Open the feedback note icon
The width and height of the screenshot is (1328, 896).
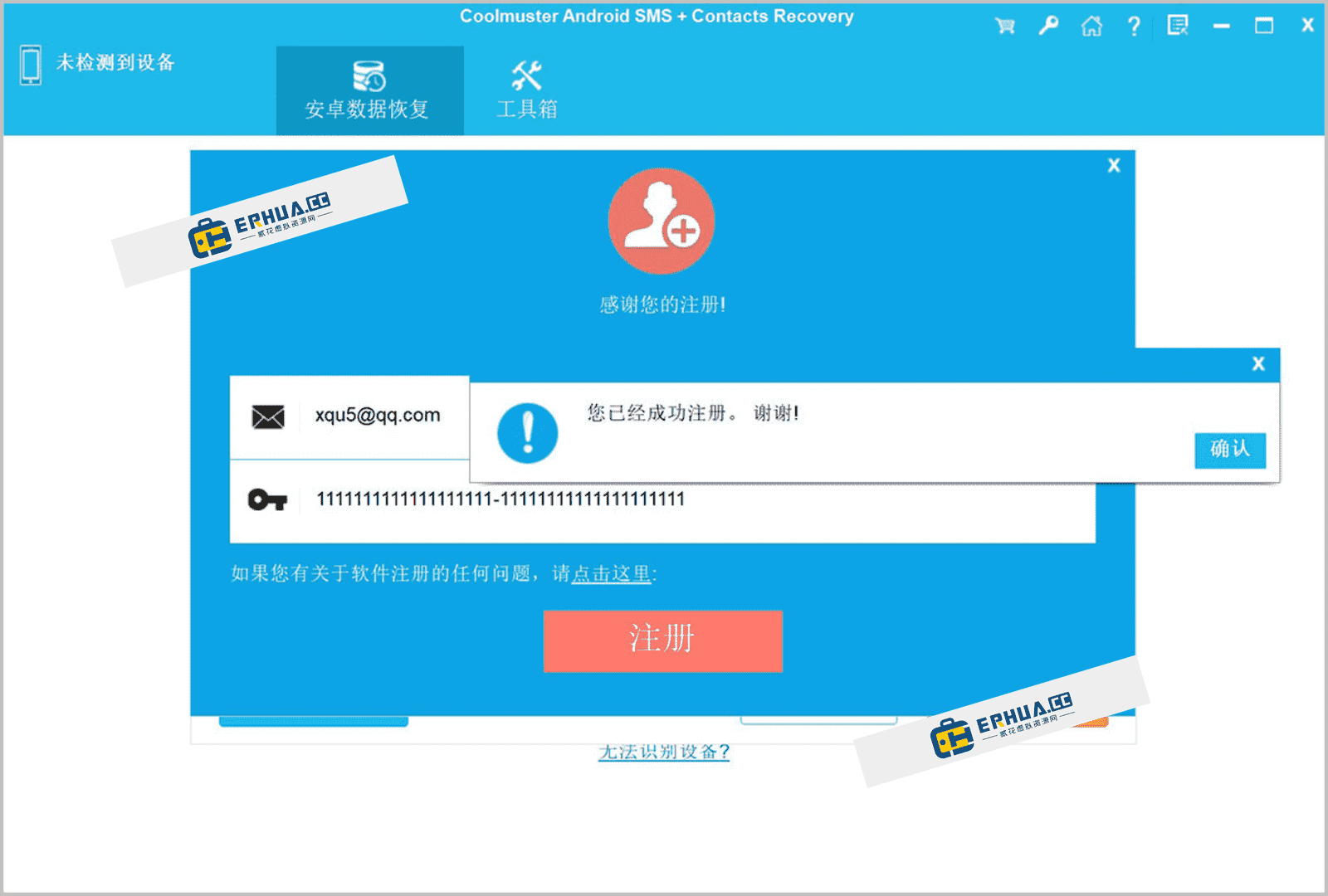click(1178, 26)
